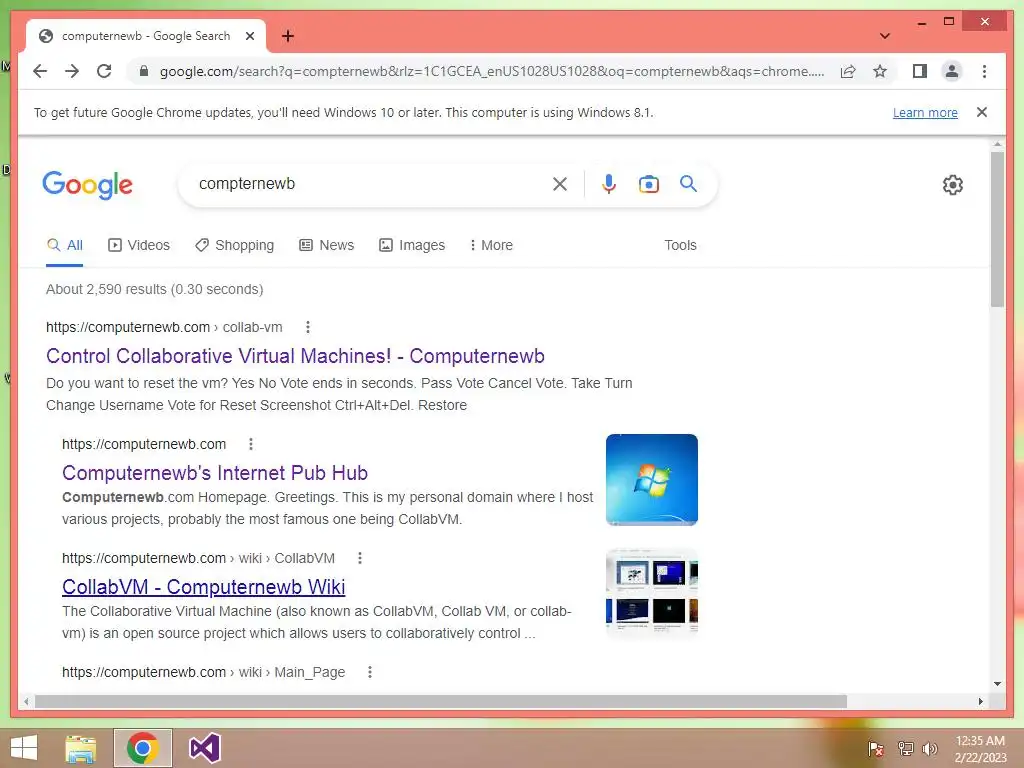This screenshot has width=1024, height=768.
Task: Expand the More search categories
Action: click(x=491, y=246)
